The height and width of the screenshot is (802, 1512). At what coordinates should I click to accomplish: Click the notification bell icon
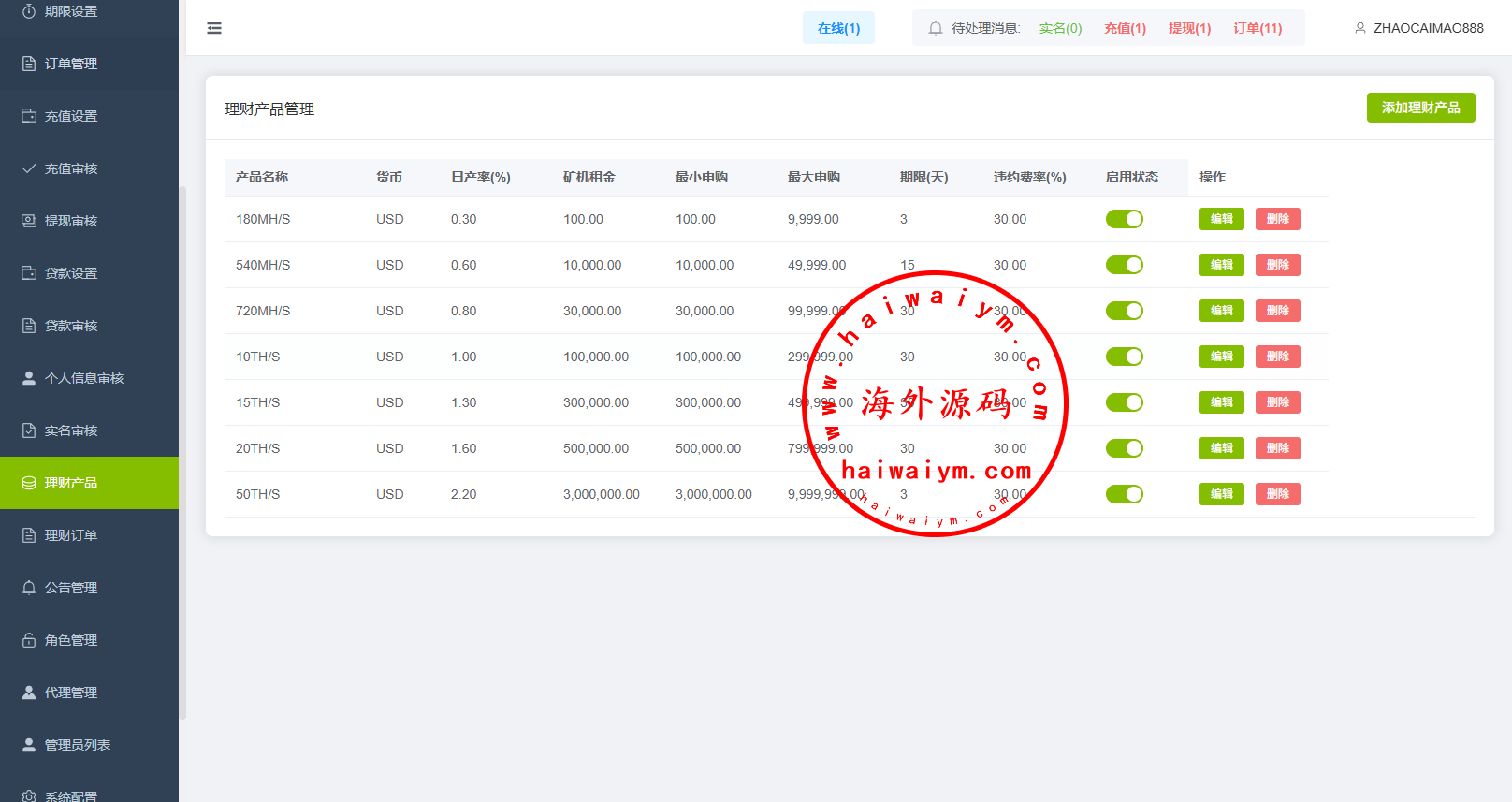tap(935, 28)
